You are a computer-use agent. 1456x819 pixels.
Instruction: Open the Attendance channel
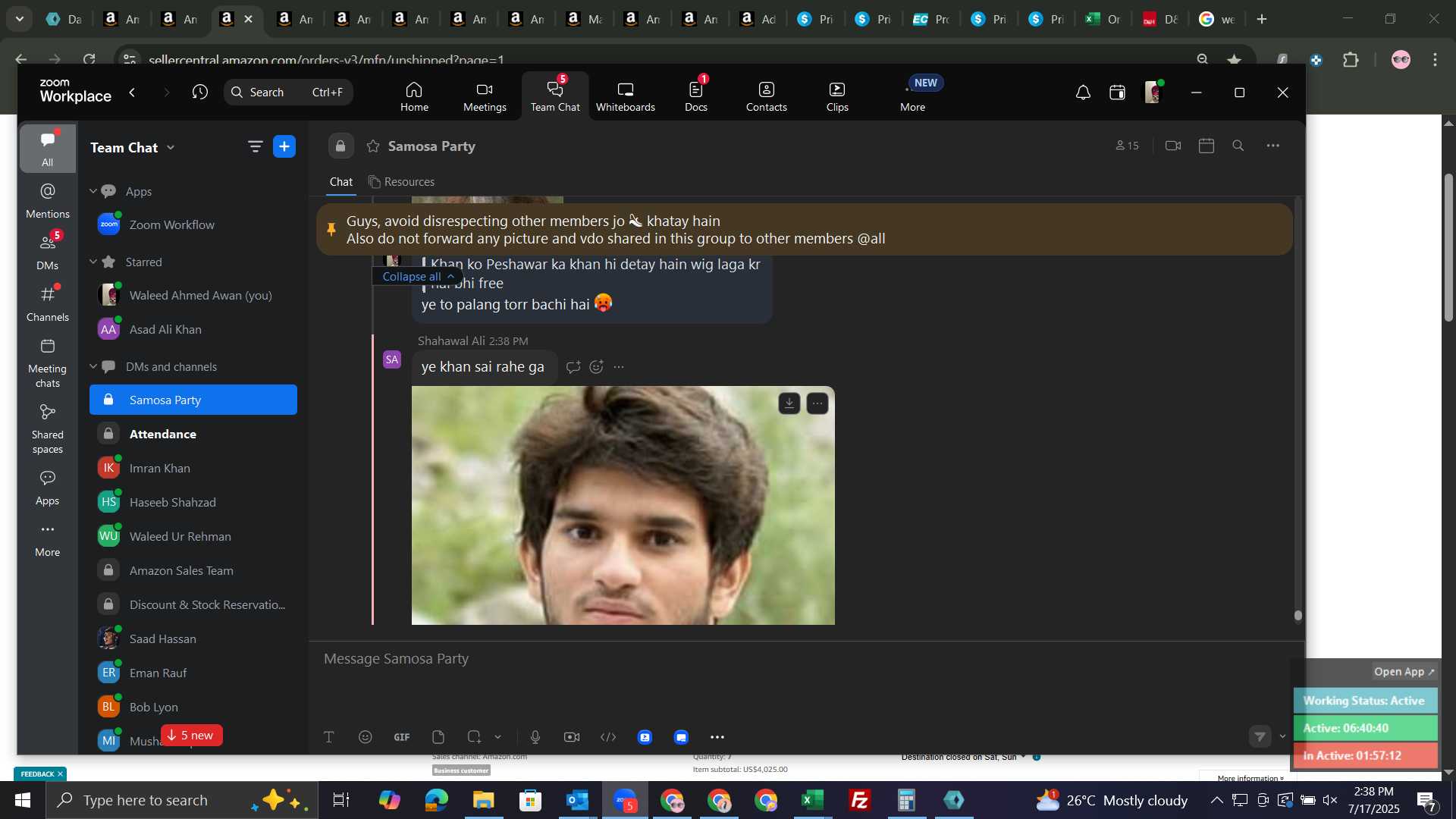pos(193,434)
